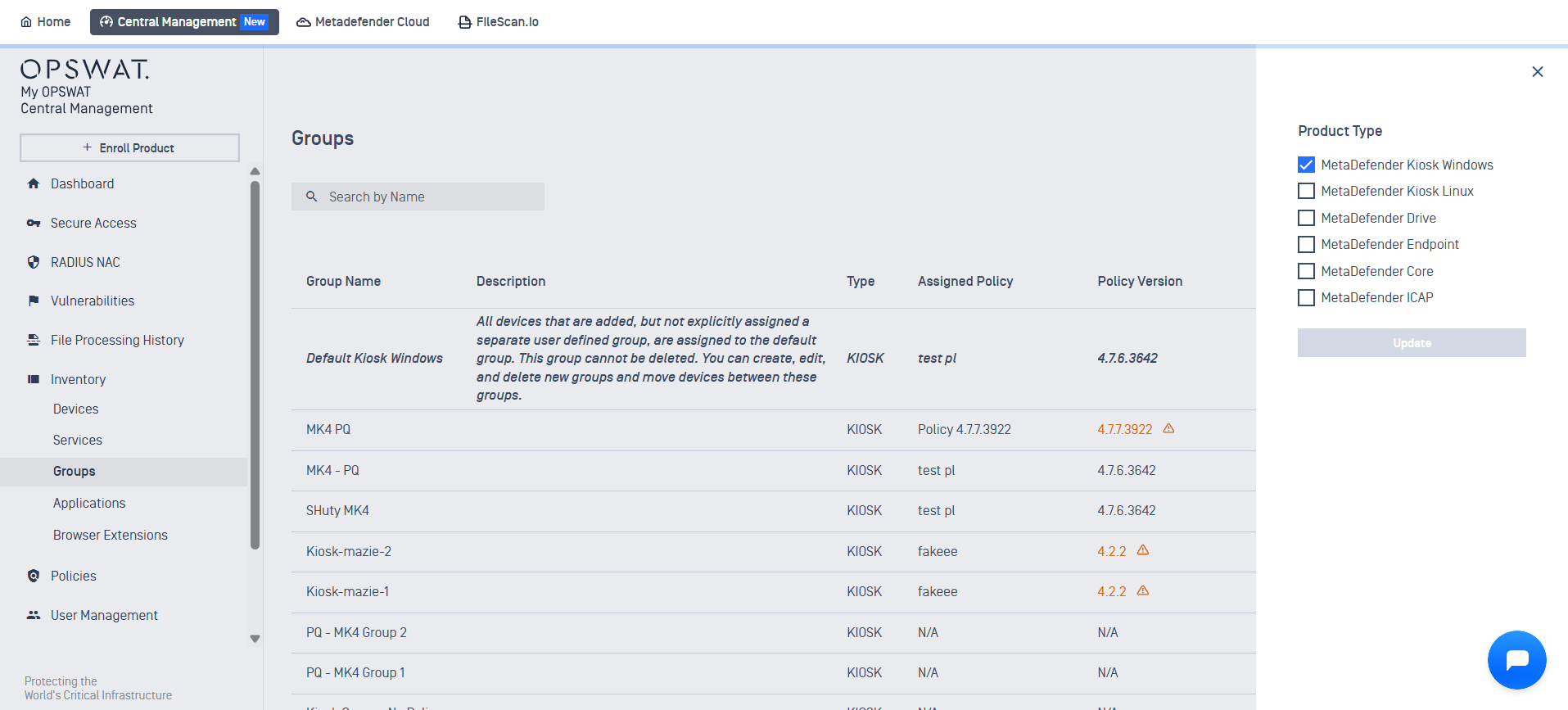Switch to Metadefender Cloud
Viewport: 1568px width, 710px height.
pos(363,22)
